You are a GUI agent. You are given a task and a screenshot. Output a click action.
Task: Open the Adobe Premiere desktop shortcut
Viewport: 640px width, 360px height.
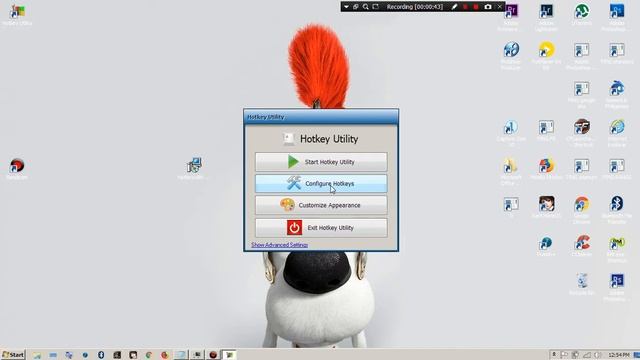coord(511,16)
